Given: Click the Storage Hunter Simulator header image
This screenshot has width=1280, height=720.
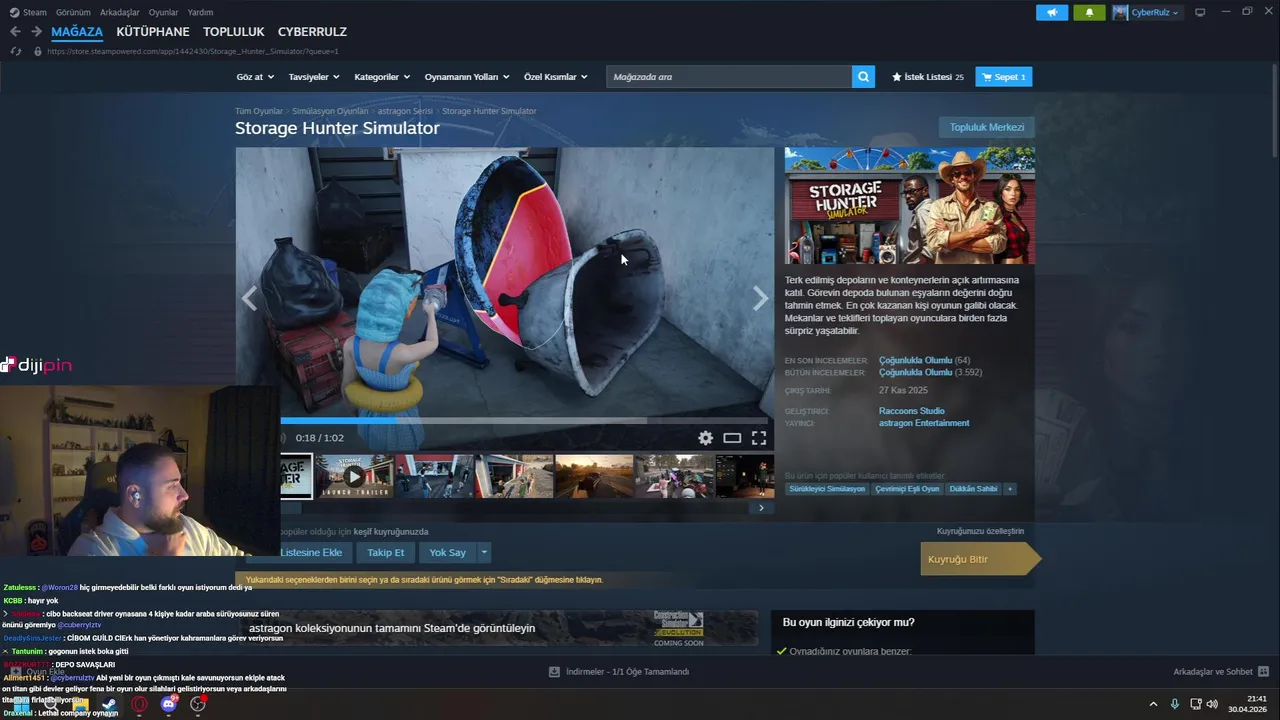Looking at the screenshot, I should point(910,205).
